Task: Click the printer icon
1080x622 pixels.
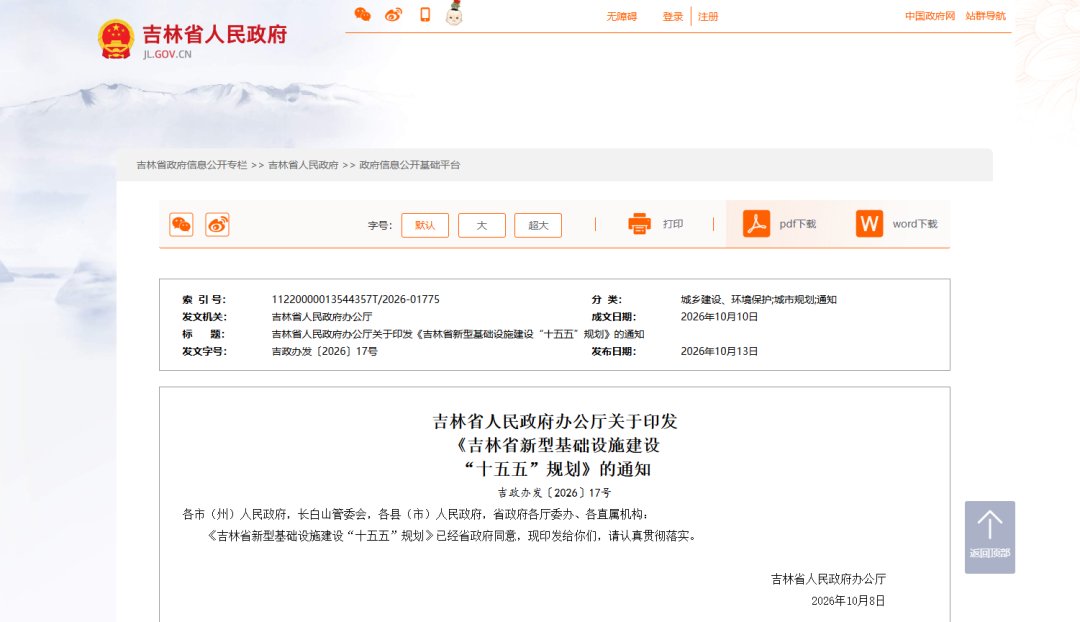Action: coord(639,224)
